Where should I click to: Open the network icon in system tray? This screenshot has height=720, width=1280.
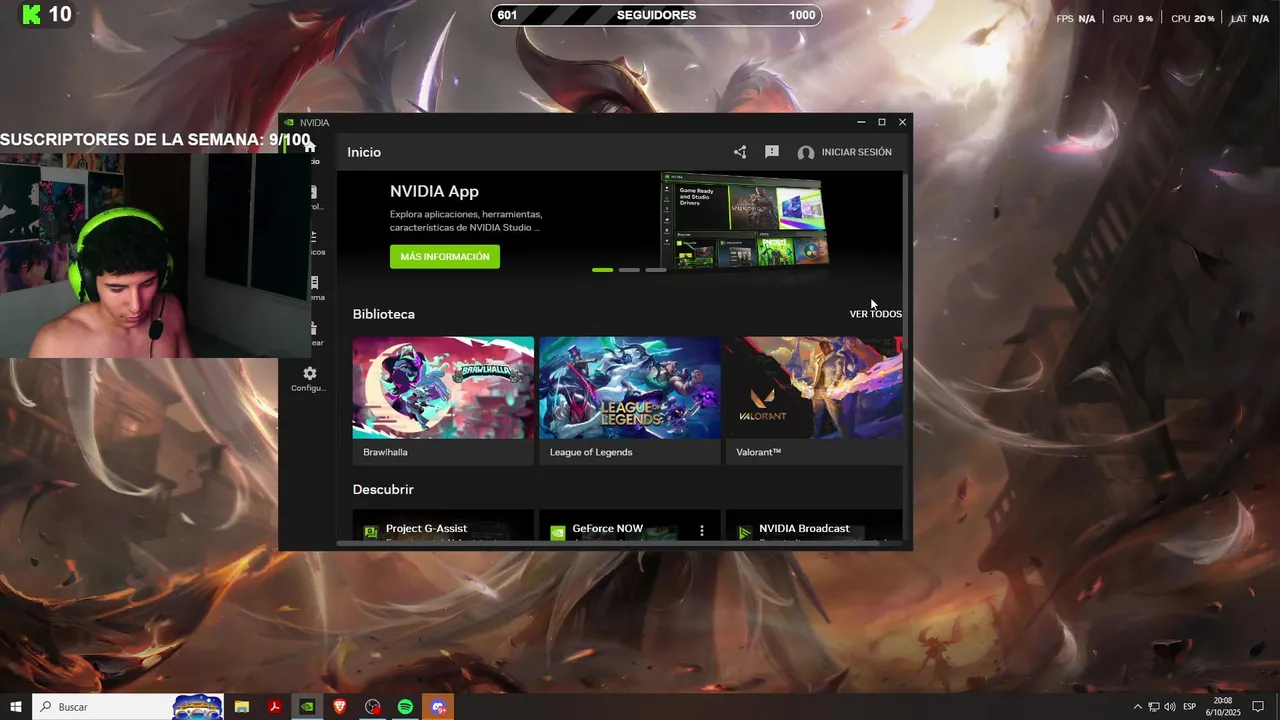pos(1153,707)
